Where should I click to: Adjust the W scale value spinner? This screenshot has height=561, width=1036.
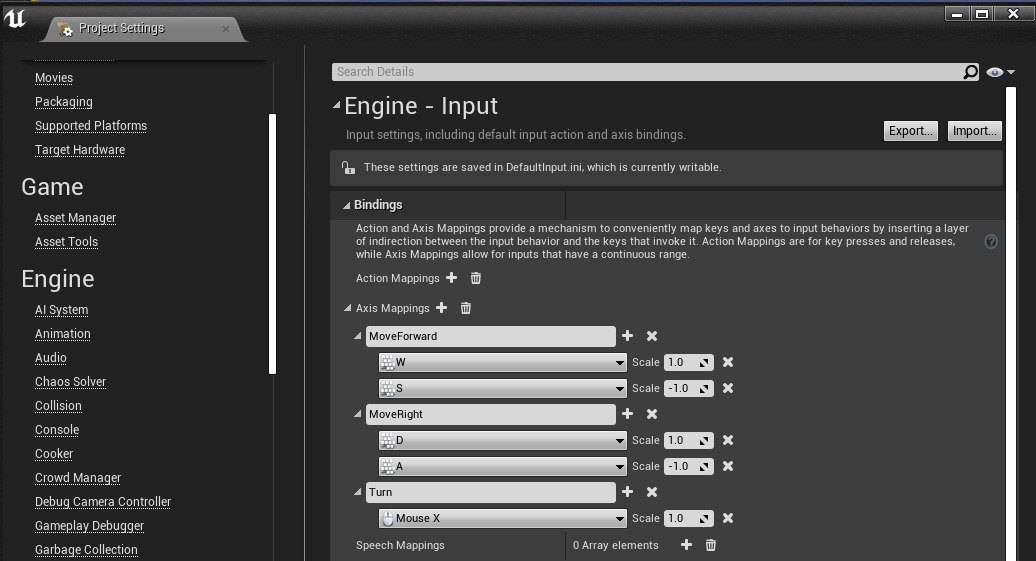(x=688, y=362)
